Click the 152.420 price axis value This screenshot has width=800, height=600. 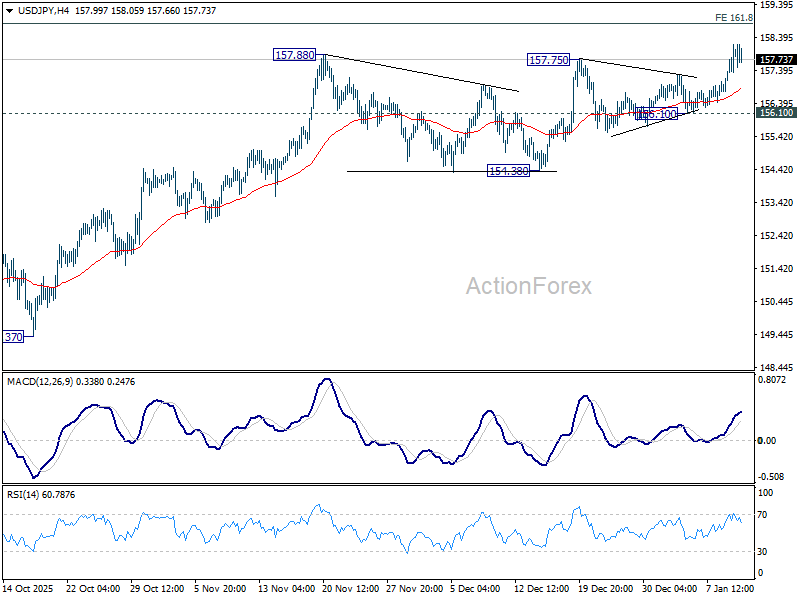(x=776, y=236)
